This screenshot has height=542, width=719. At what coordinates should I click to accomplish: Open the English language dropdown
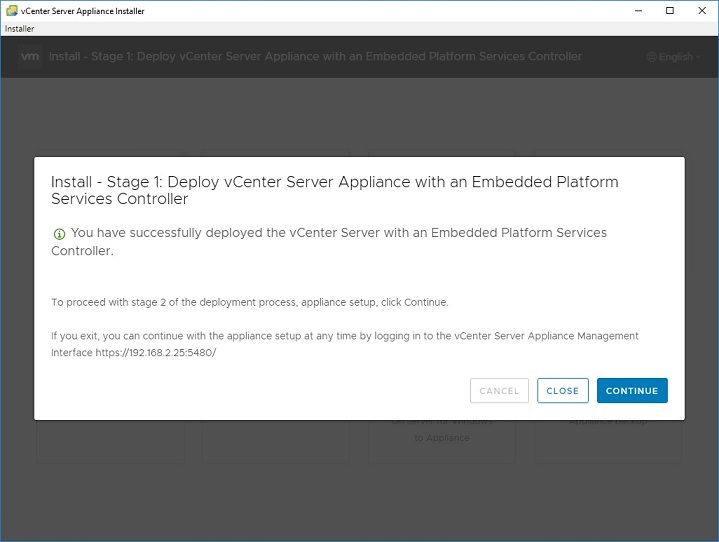point(673,57)
